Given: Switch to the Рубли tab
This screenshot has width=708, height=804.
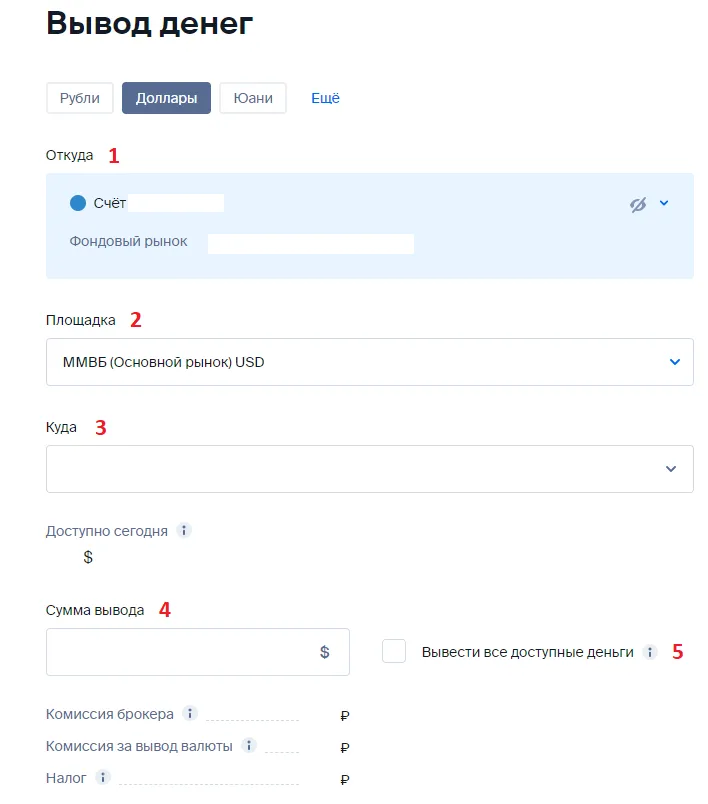Looking at the screenshot, I should tap(79, 98).
